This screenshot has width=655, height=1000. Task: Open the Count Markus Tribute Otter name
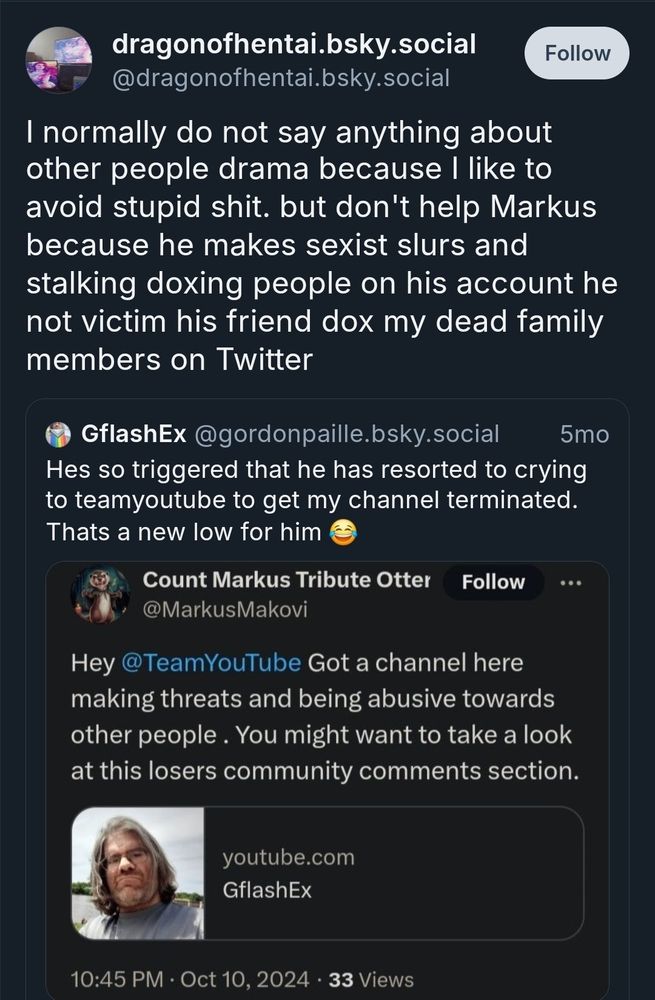(286, 580)
